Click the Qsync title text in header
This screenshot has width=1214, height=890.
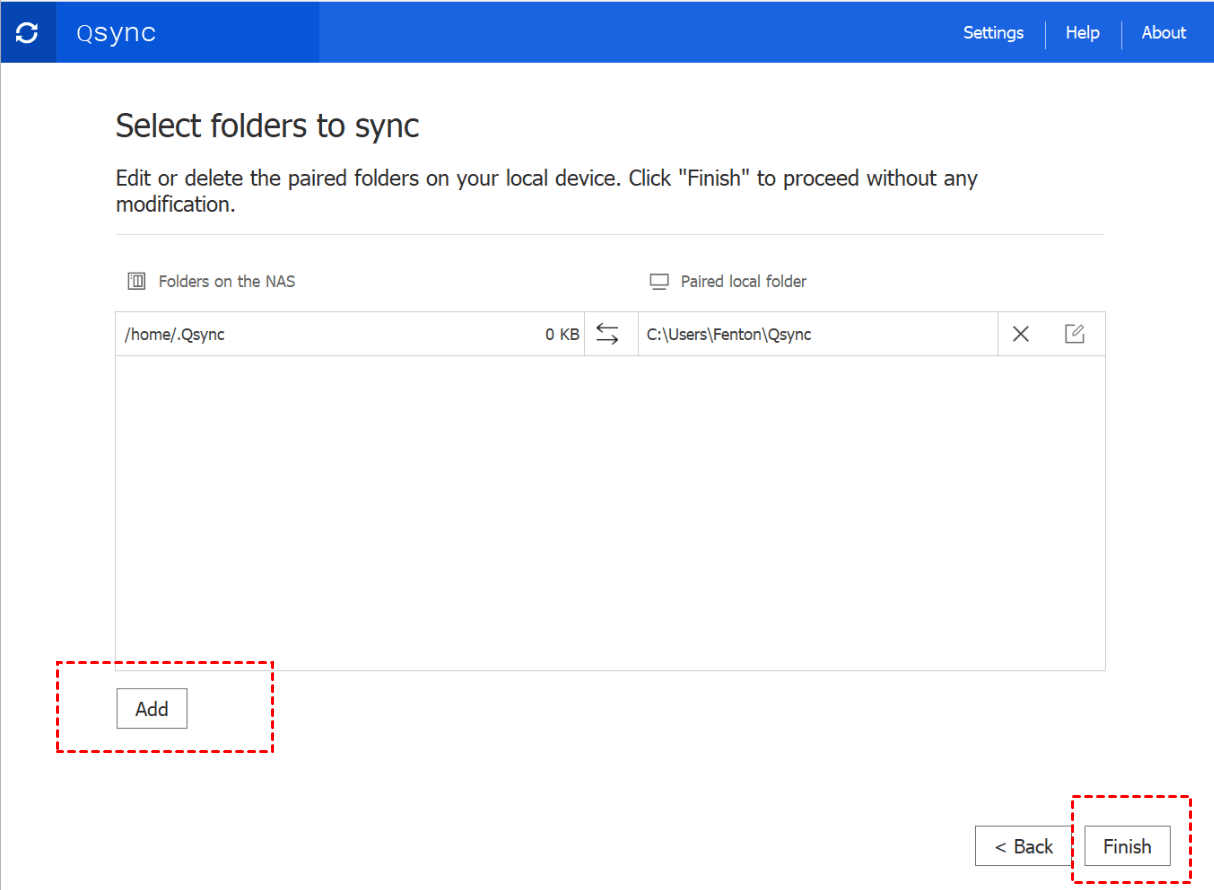coord(116,33)
